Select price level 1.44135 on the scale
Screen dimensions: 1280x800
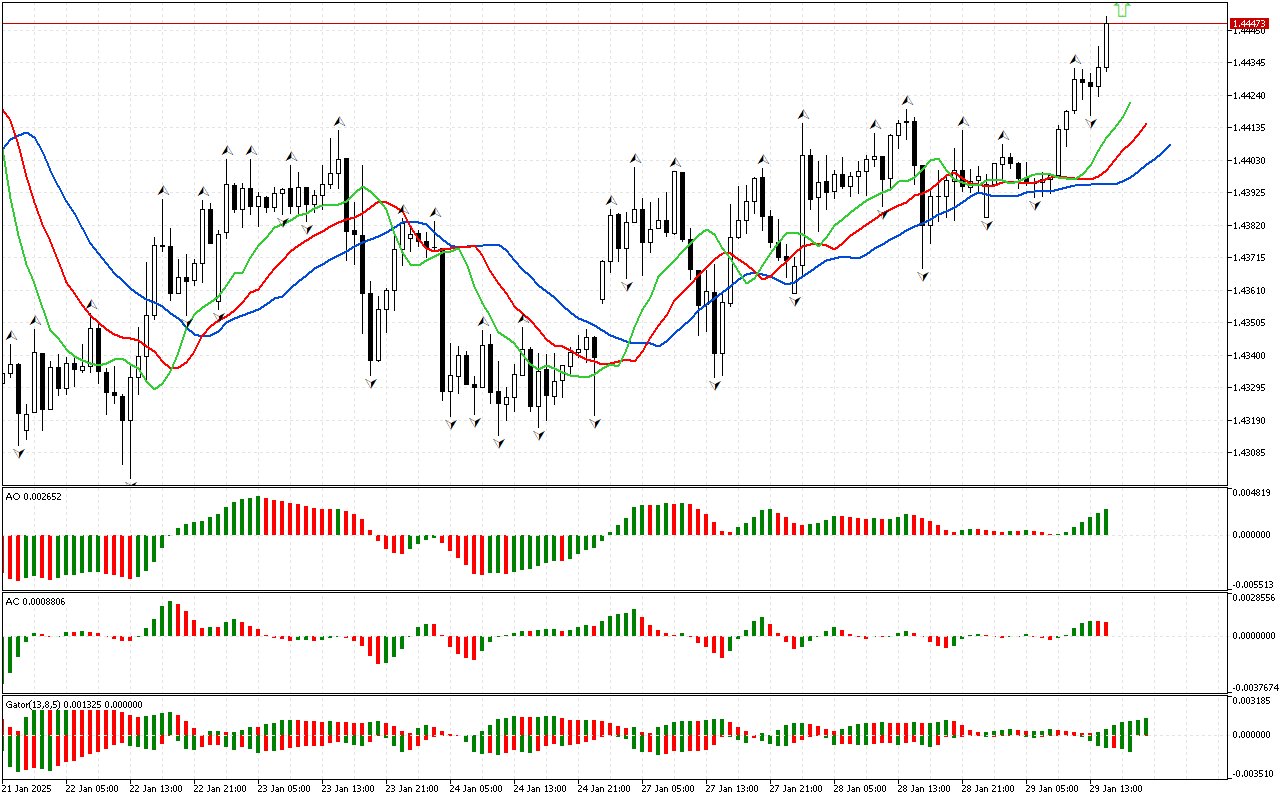coord(1250,128)
